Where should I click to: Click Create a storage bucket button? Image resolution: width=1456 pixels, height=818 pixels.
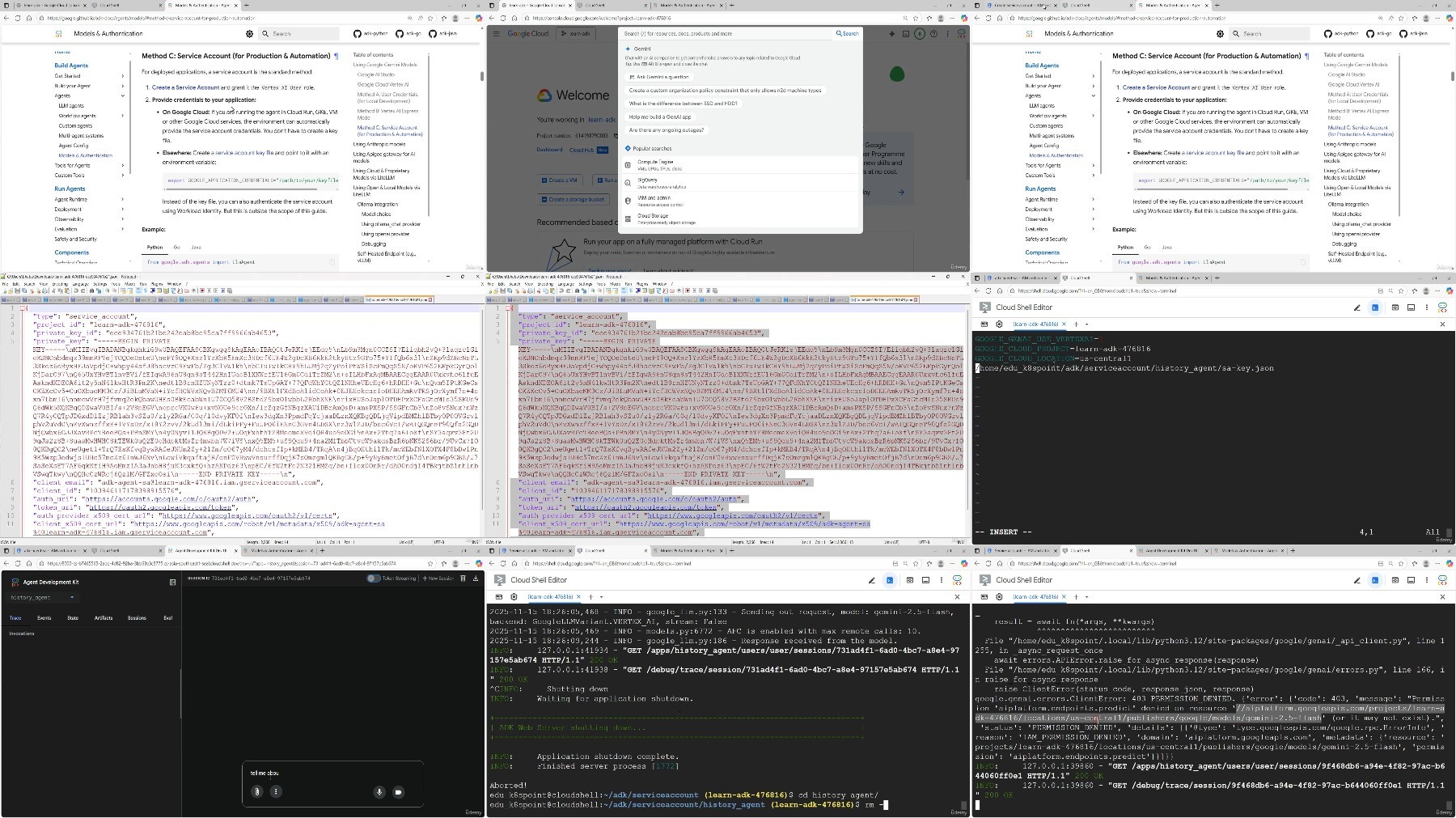573,199
